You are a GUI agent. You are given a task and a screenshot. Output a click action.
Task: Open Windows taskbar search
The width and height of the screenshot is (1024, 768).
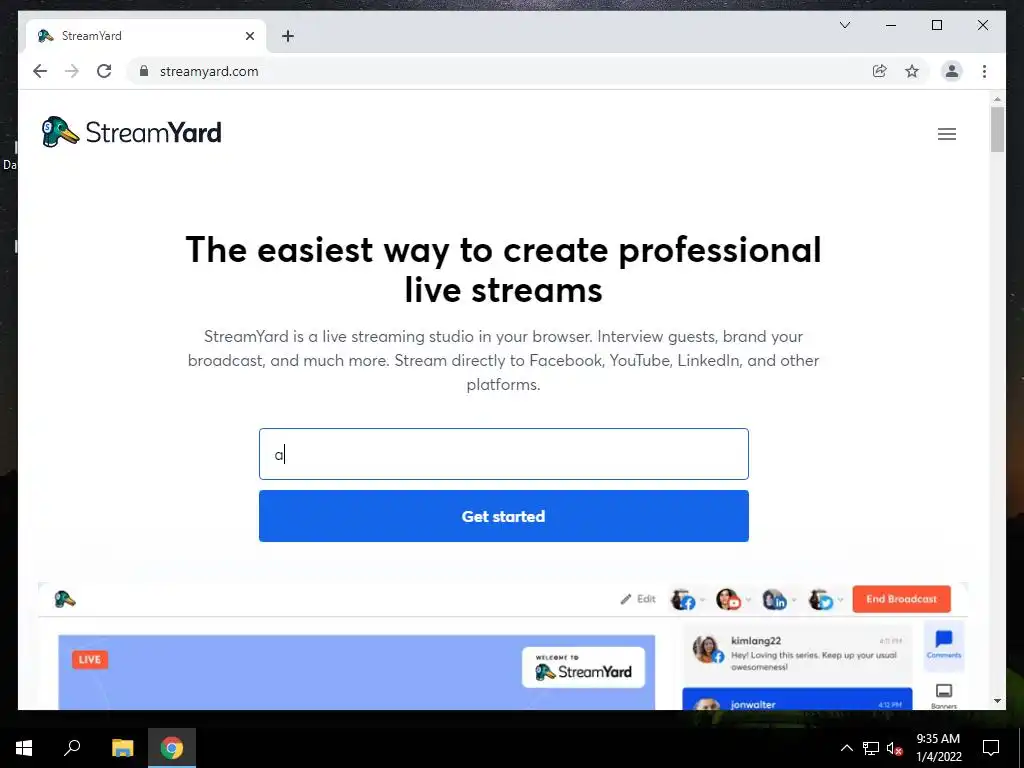(72, 748)
